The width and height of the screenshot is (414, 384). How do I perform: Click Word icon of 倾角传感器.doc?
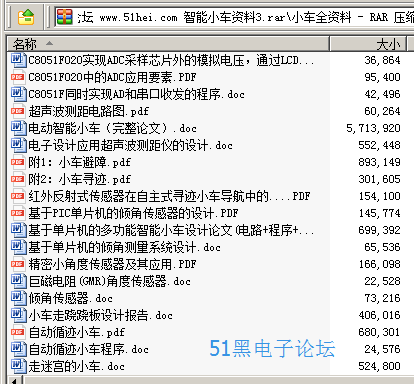point(18,298)
